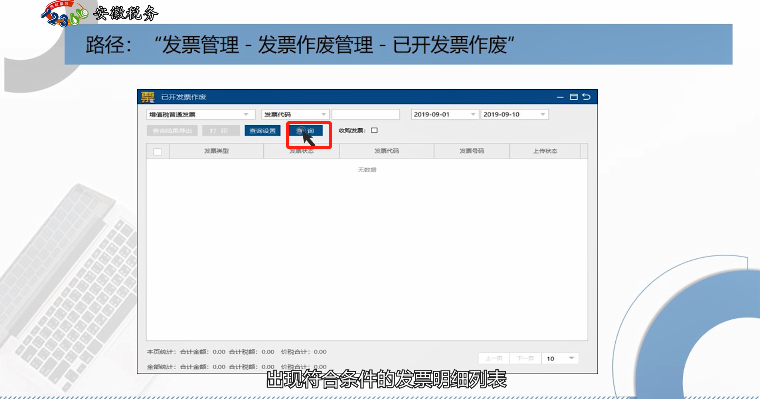Go to previous page with 上一页
760x399 pixels.
pyautogui.click(x=494, y=358)
